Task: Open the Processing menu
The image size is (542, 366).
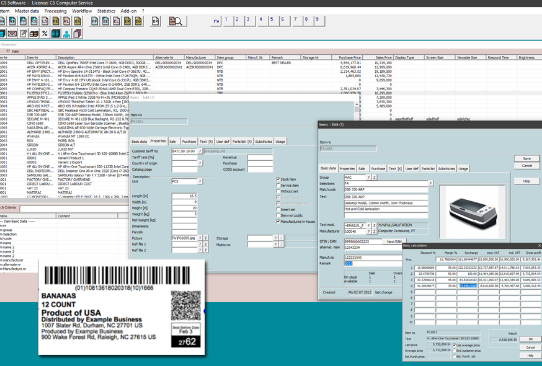Action: pyautogui.click(x=55, y=11)
